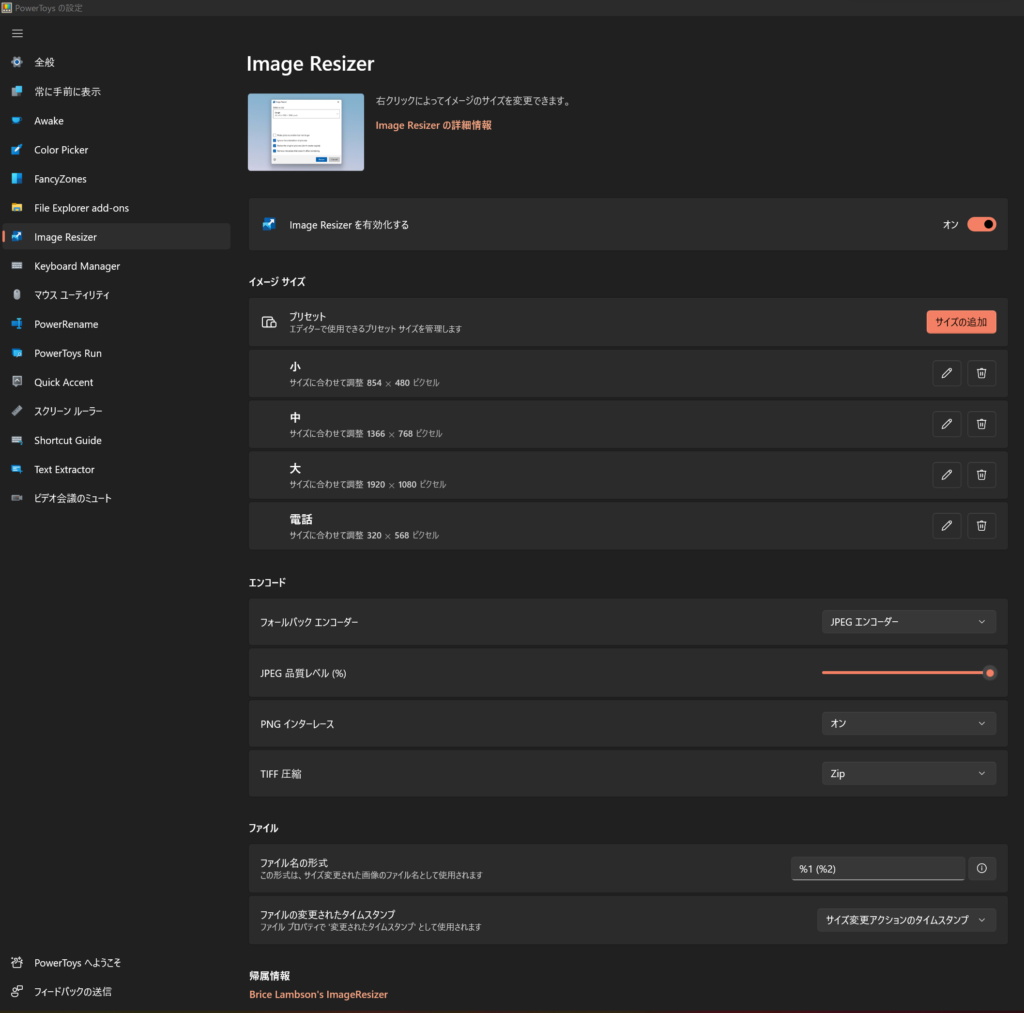Viewport: 1024px width, 1013px height.
Task: Click the エンコード section heading
Action: [267, 582]
